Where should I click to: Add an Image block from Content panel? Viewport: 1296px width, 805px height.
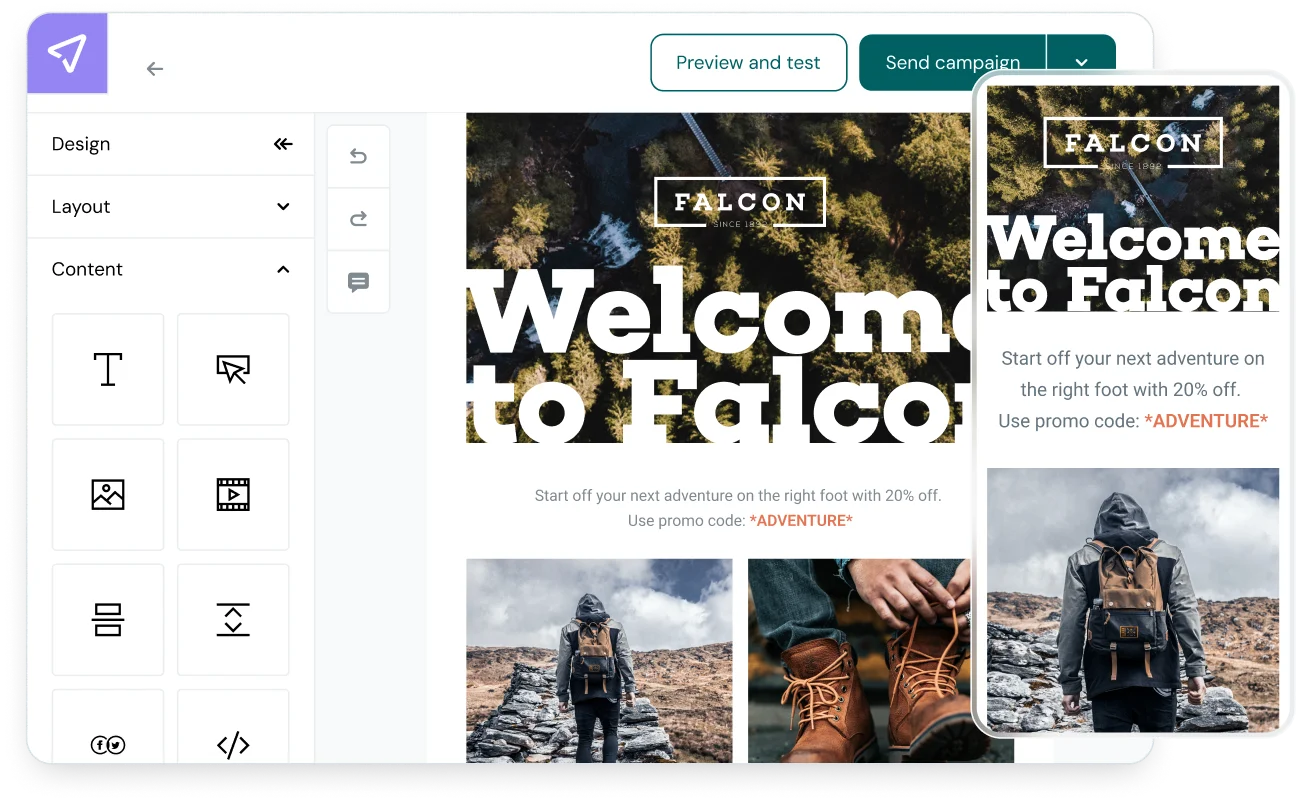[107, 494]
